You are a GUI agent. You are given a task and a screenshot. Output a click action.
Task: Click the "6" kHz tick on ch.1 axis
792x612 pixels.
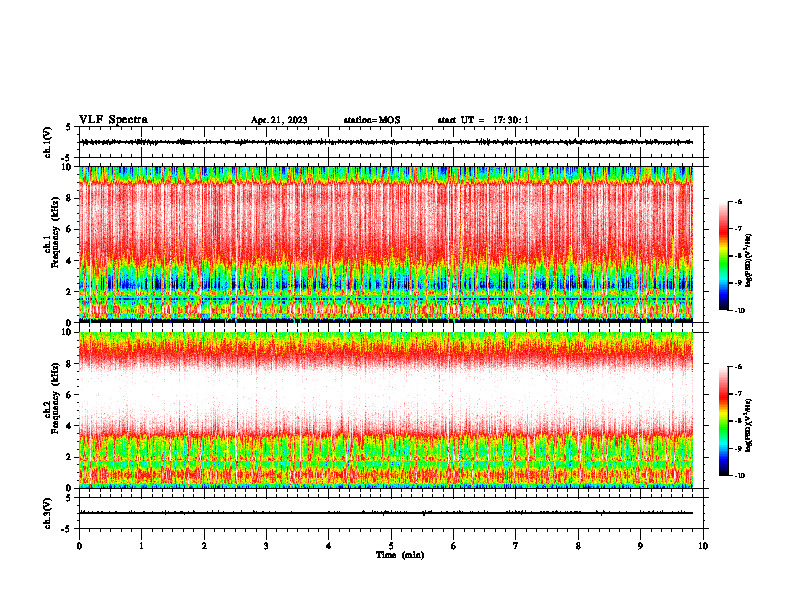coord(69,230)
